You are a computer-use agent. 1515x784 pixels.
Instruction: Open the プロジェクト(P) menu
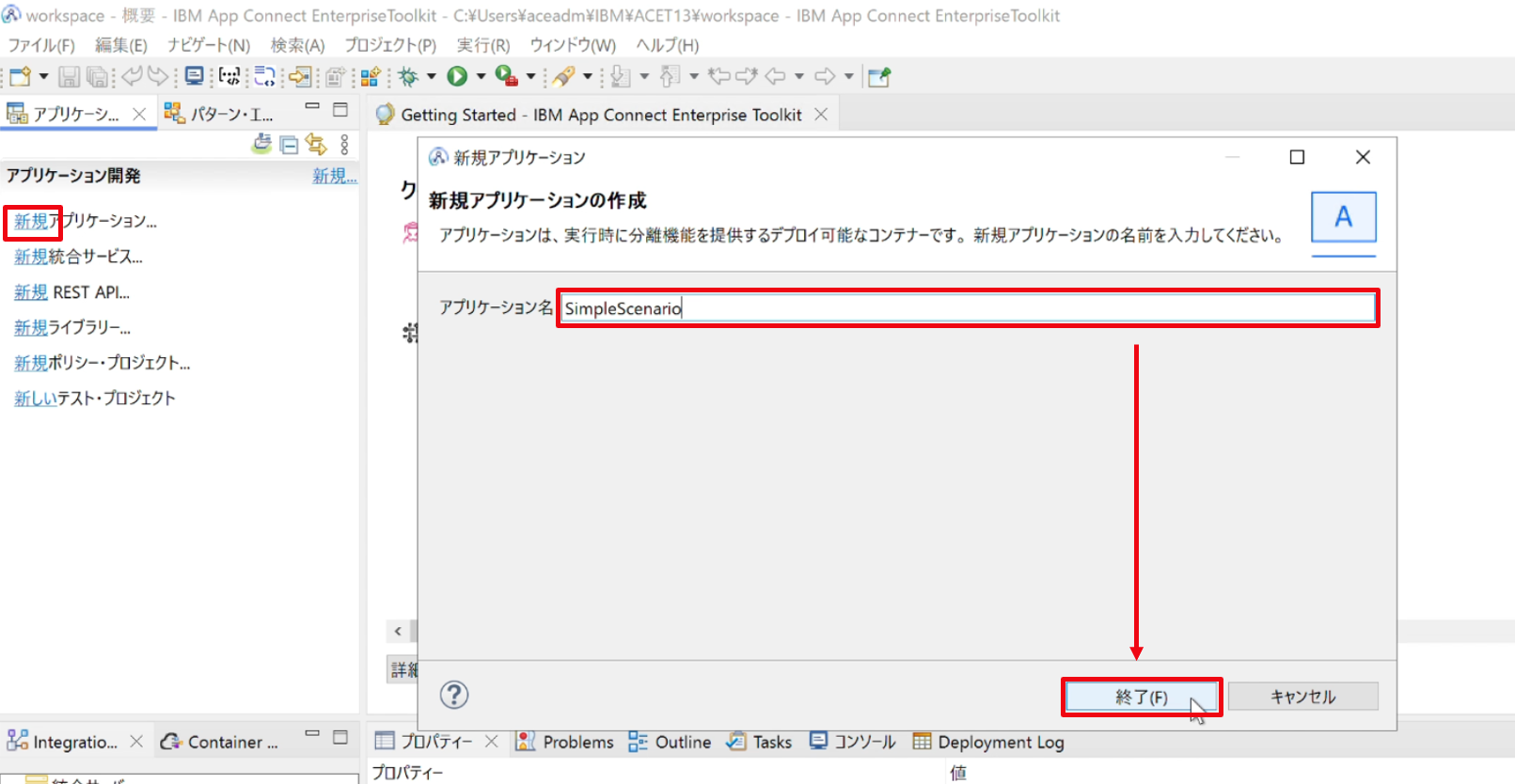pyautogui.click(x=390, y=45)
